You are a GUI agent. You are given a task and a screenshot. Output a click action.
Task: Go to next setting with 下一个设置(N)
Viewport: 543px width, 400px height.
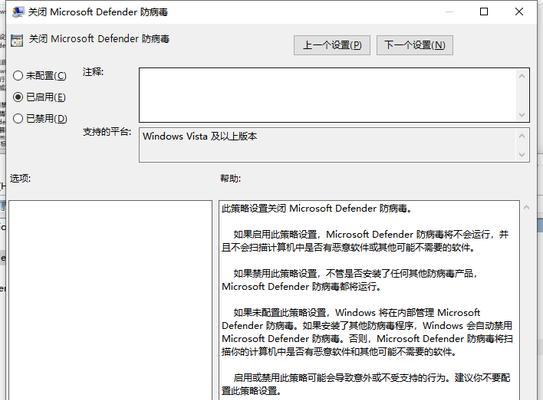415,45
